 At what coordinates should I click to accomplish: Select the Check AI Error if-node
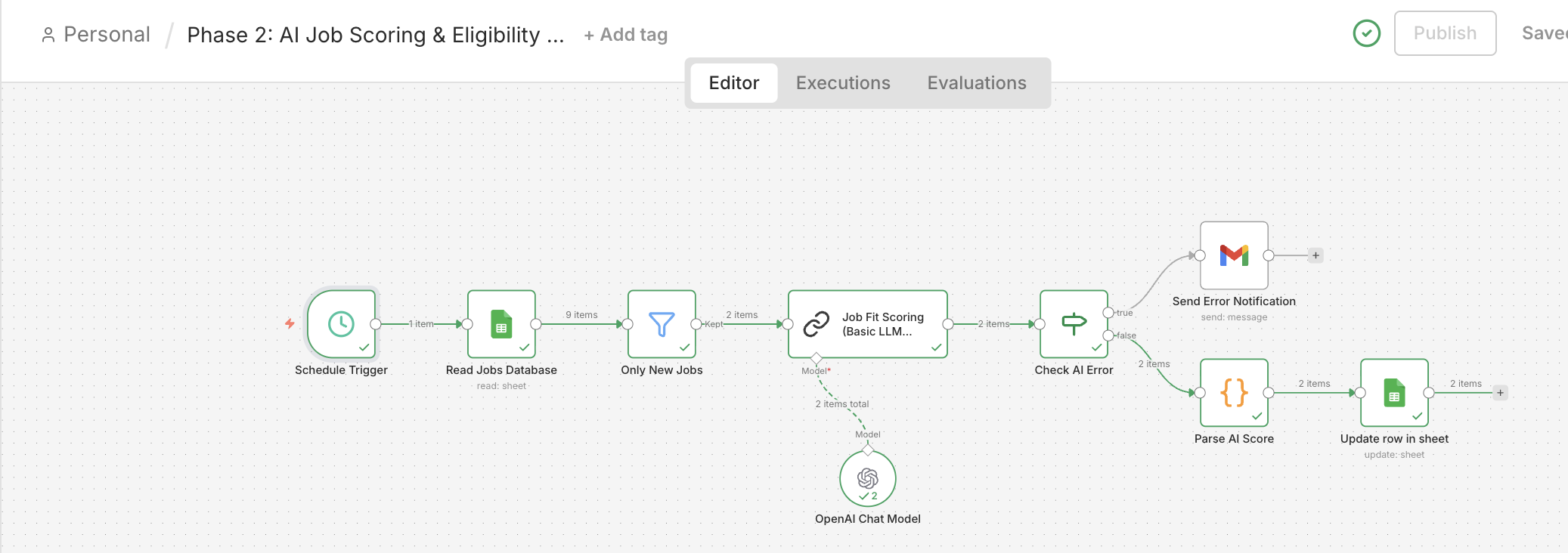click(1074, 324)
